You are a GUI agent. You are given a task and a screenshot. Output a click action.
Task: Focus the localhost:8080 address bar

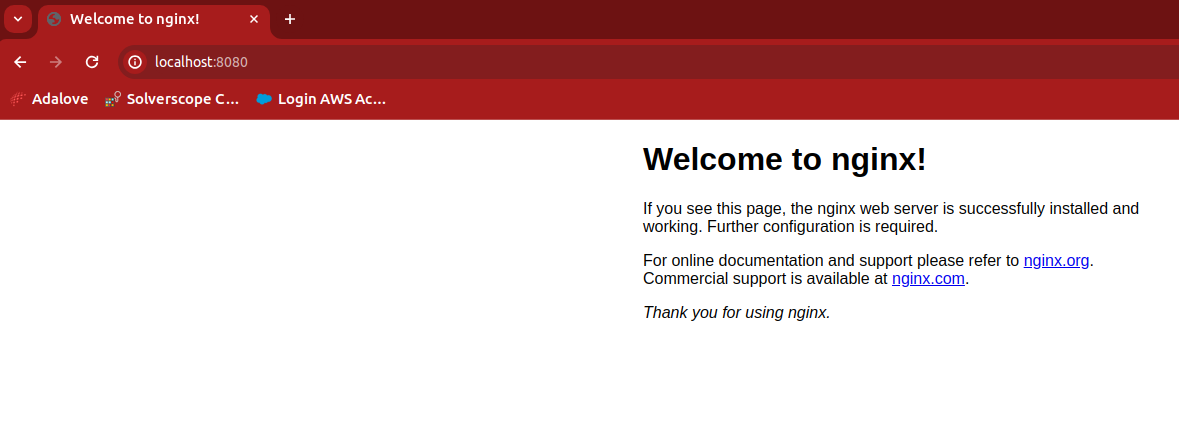tap(647, 62)
